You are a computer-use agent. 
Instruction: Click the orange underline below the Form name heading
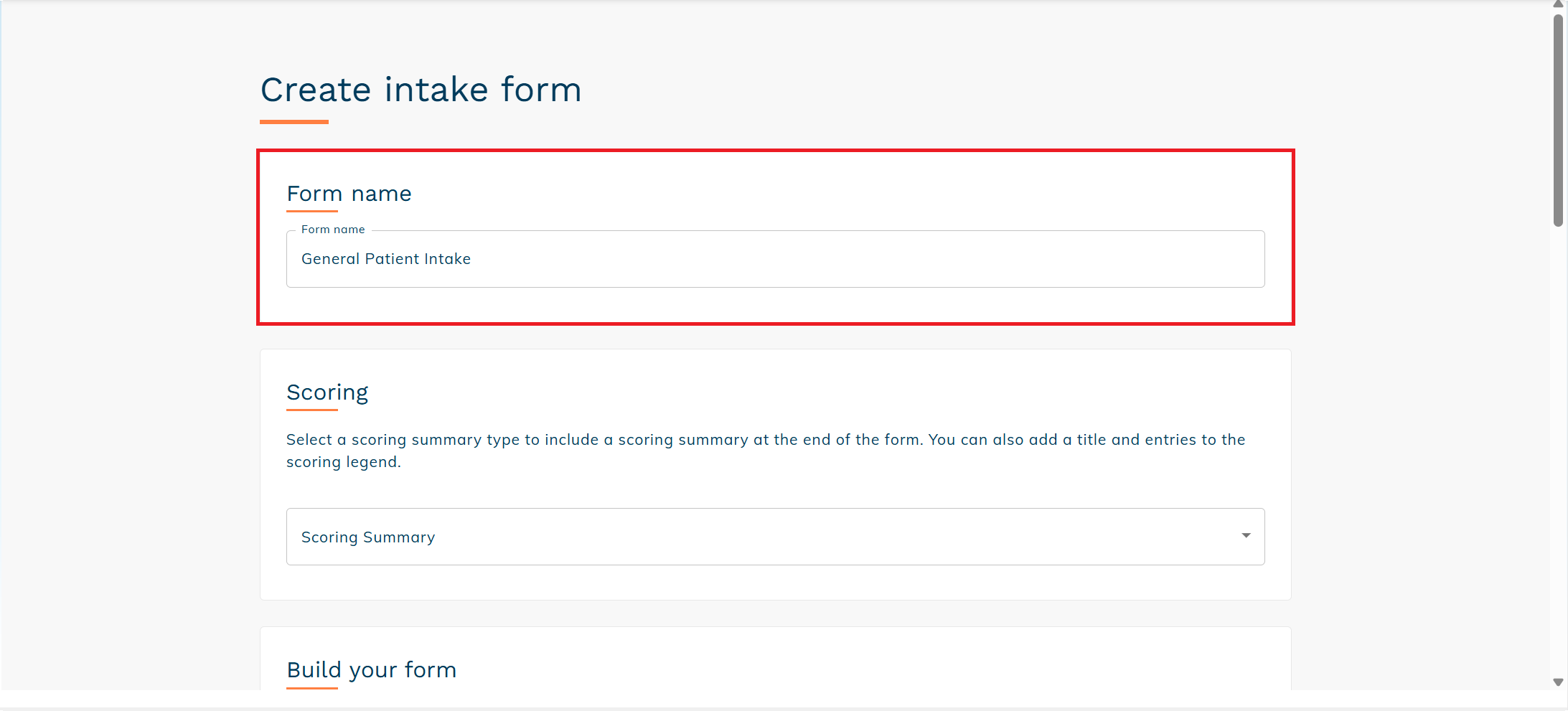312,211
